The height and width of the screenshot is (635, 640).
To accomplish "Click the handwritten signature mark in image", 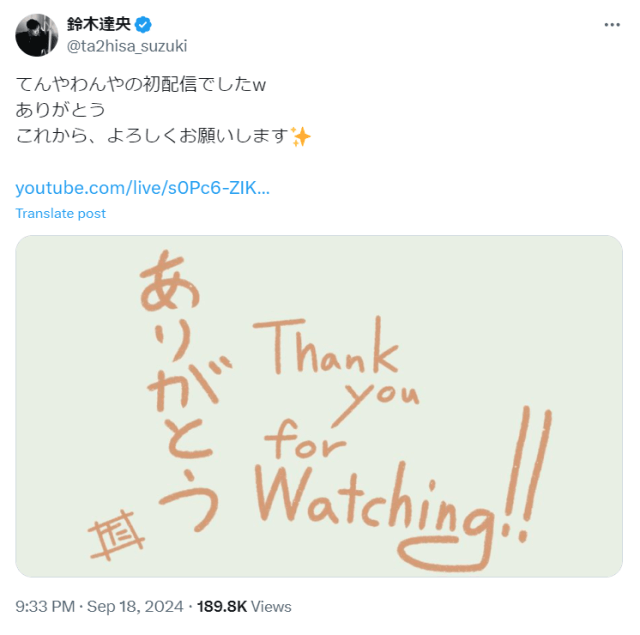I will (116, 535).
